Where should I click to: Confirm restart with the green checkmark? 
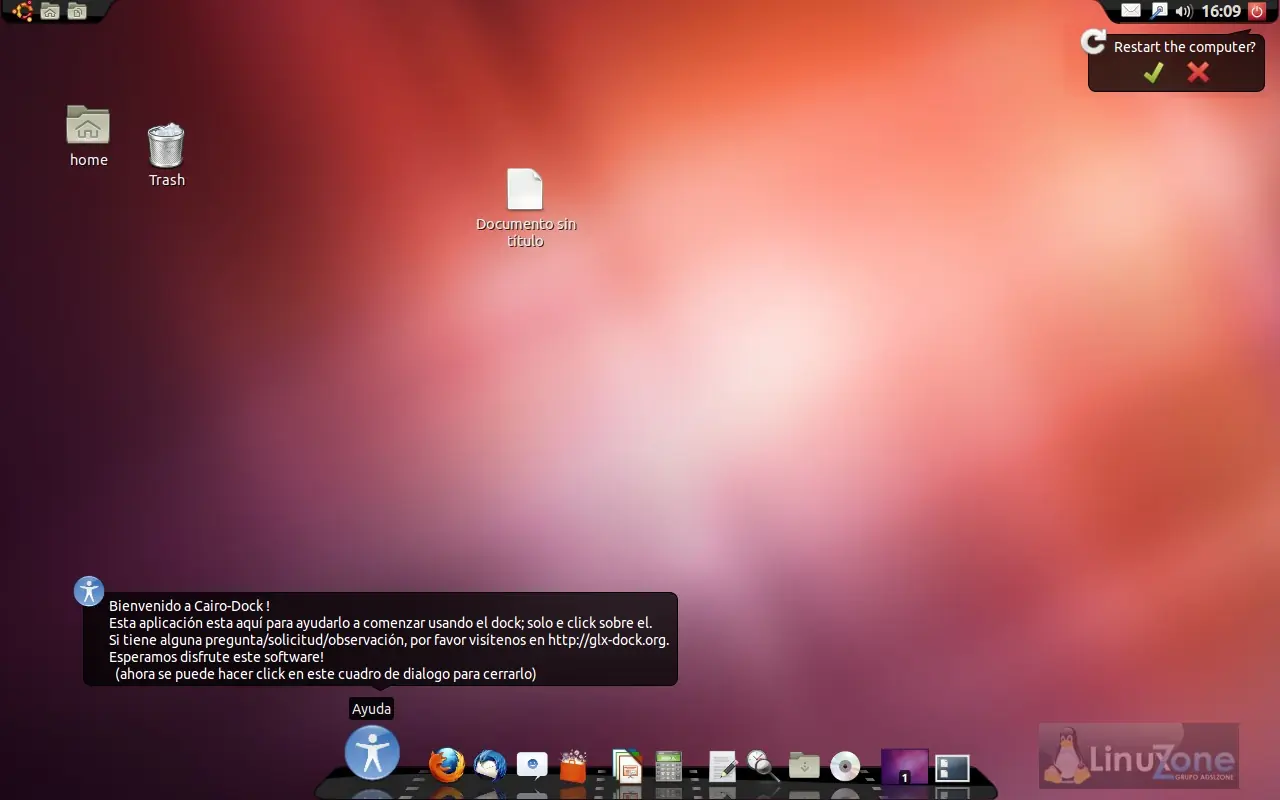click(1153, 72)
